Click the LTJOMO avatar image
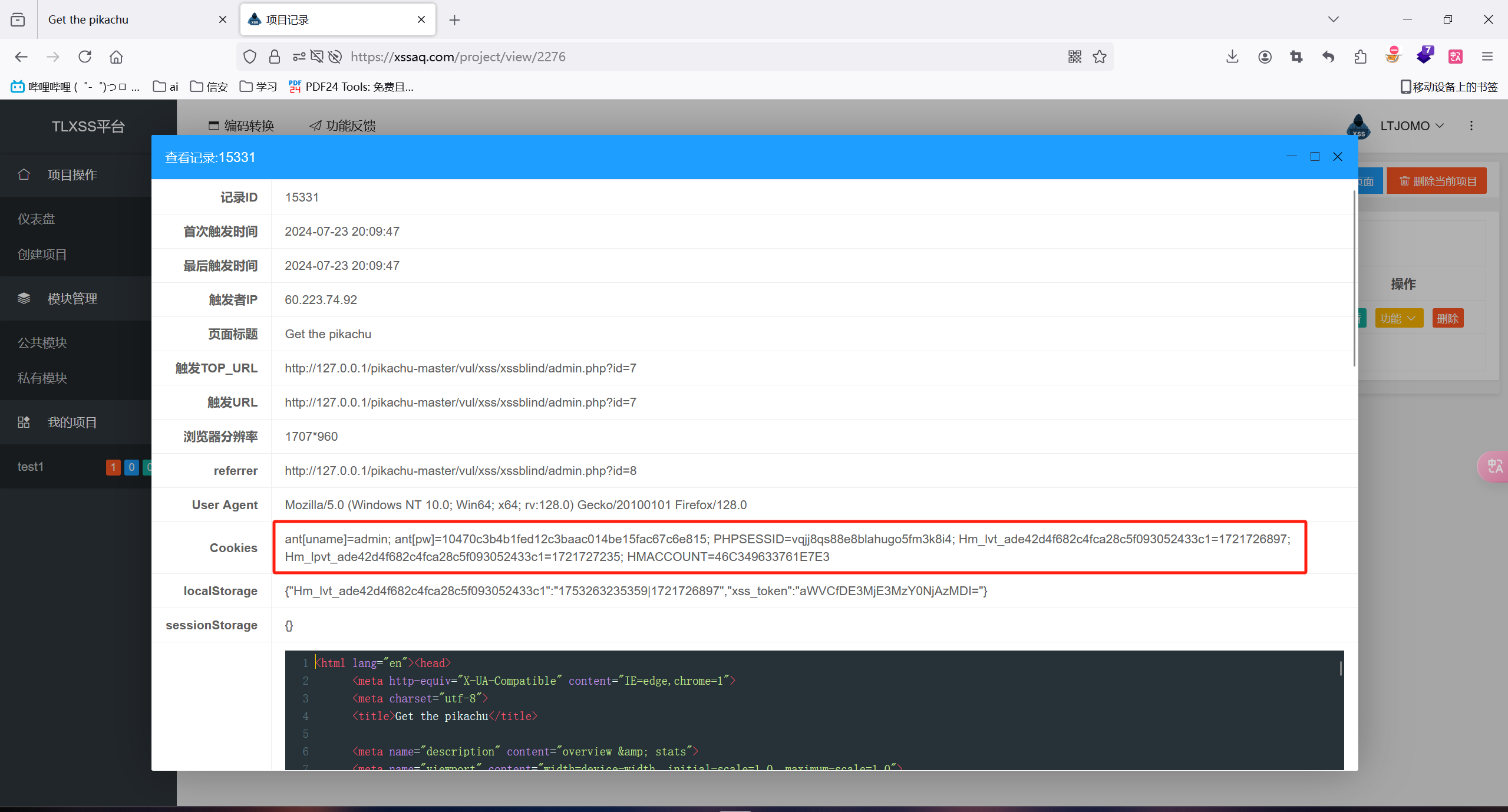 click(x=1359, y=126)
